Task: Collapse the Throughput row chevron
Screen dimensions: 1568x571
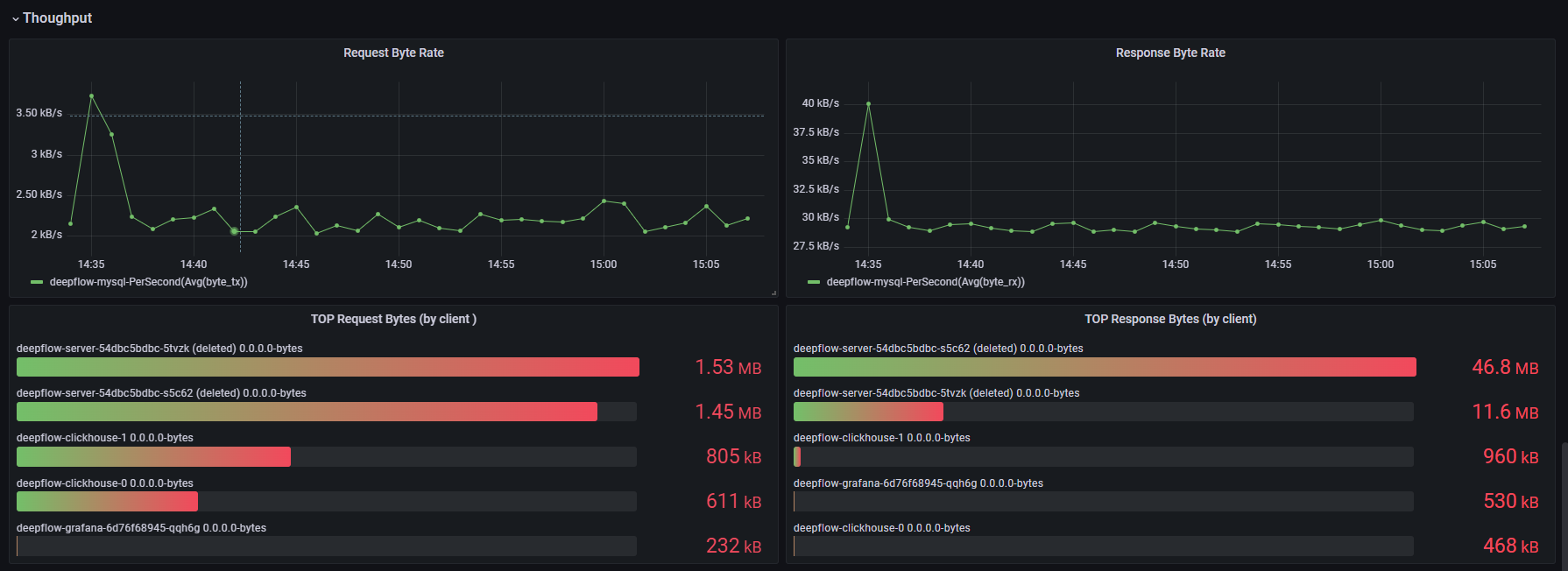Action: click(x=15, y=18)
